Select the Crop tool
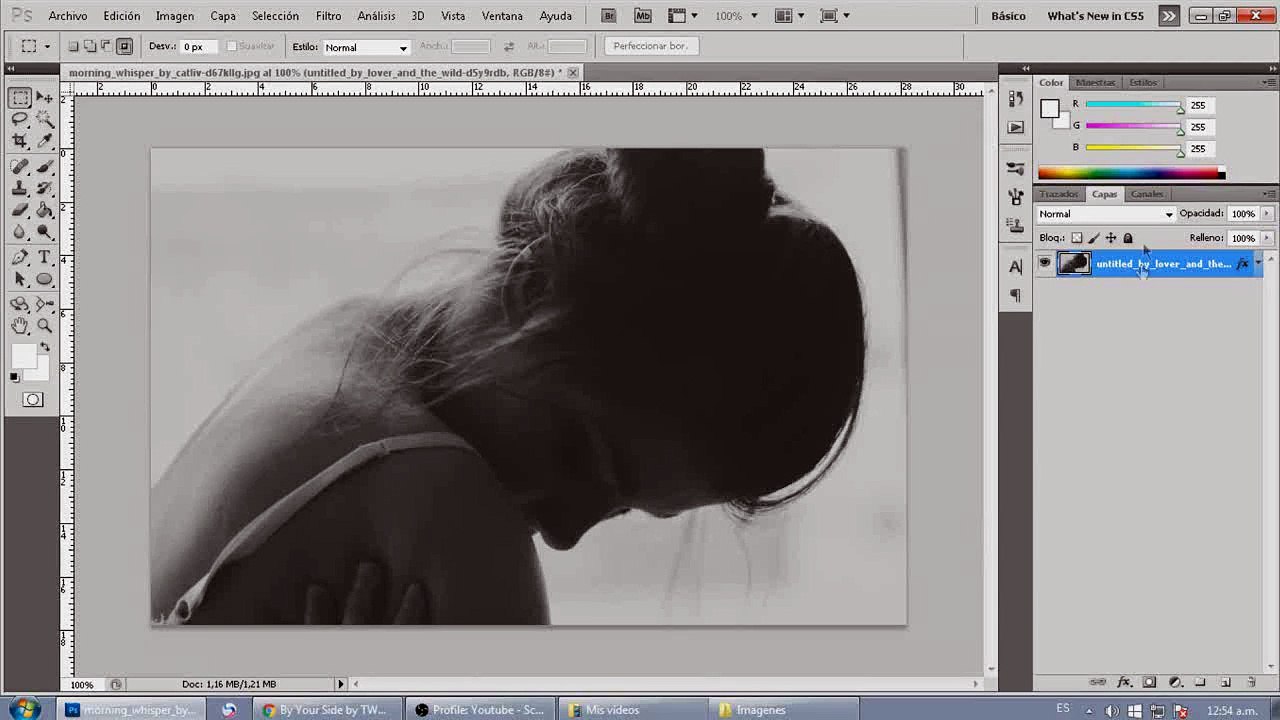The width and height of the screenshot is (1280, 720). click(20, 141)
